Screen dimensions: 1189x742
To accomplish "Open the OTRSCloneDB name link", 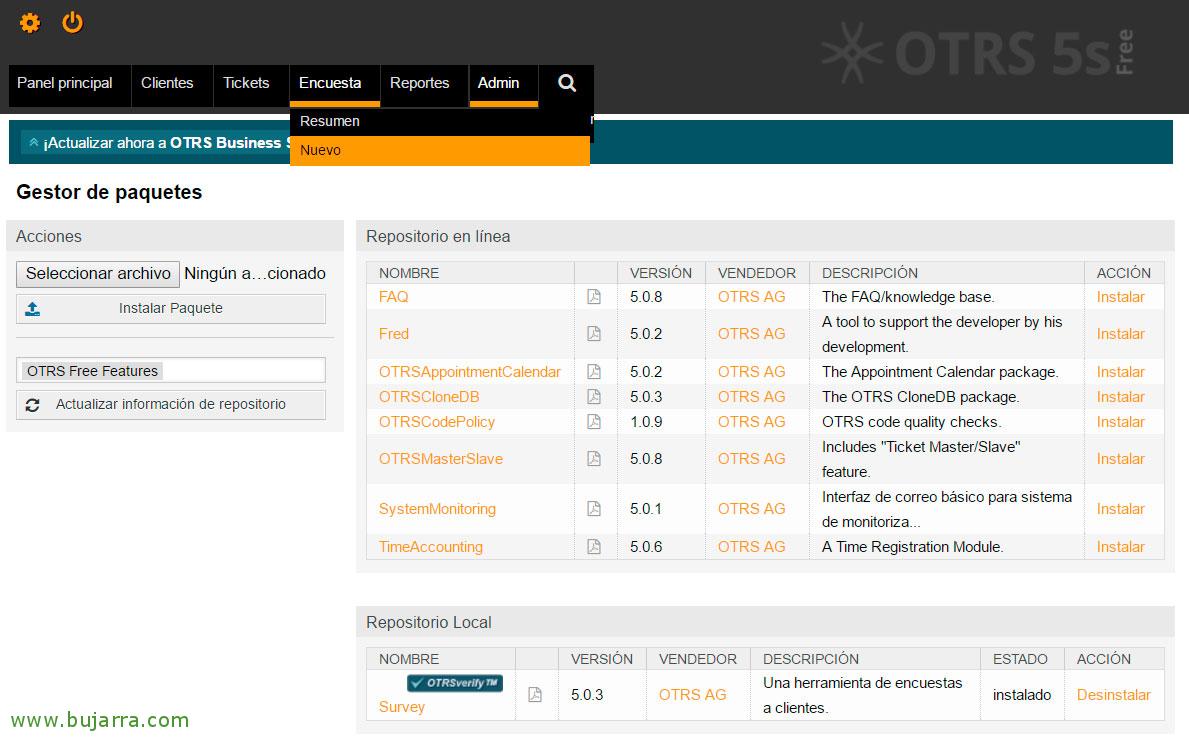I will tap(428, 396).
